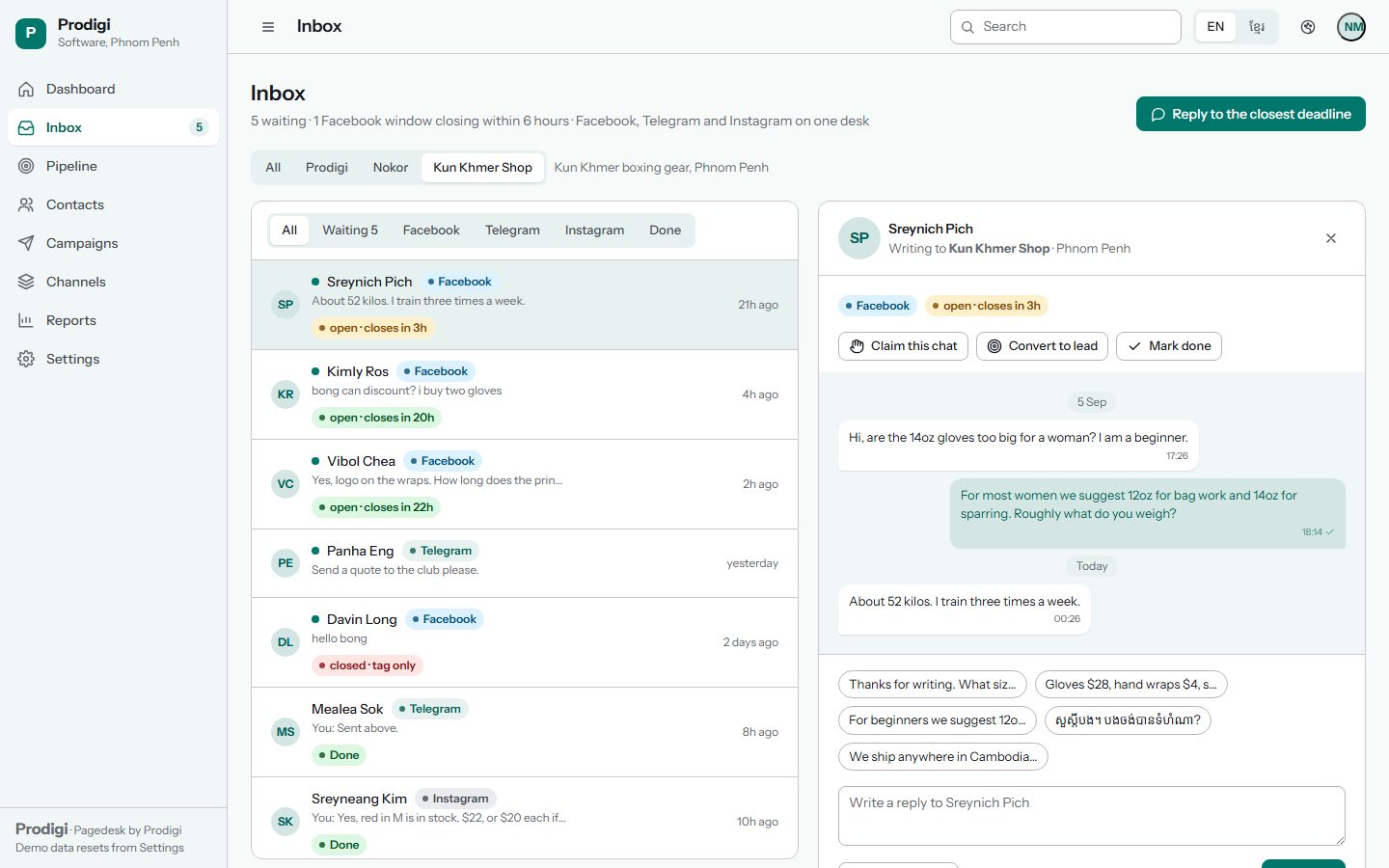Close the Sreynich Pich conversation panel
This screenshot has width=1389, height=868.
1331,238
